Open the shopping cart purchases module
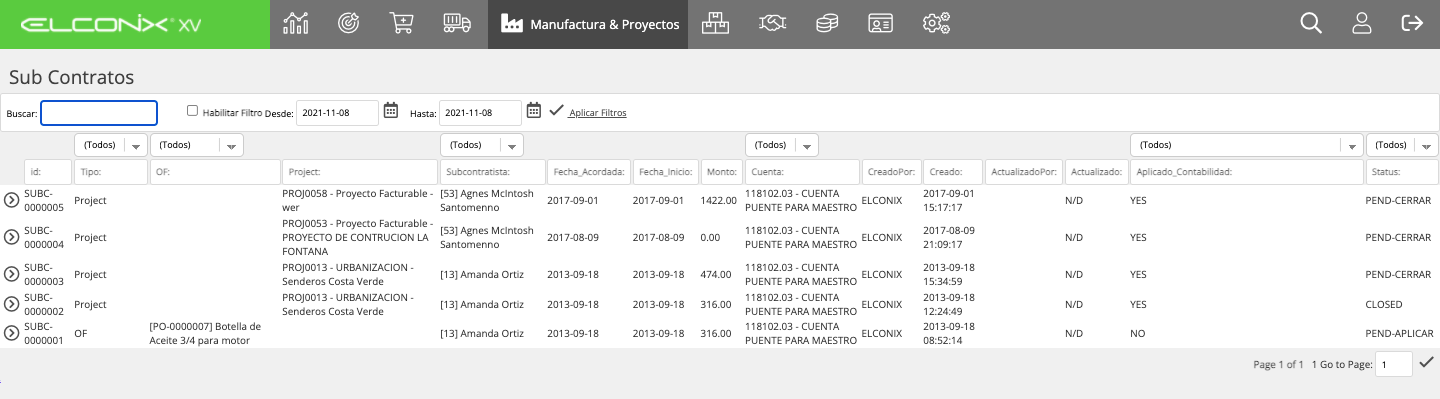 (402, 24)
